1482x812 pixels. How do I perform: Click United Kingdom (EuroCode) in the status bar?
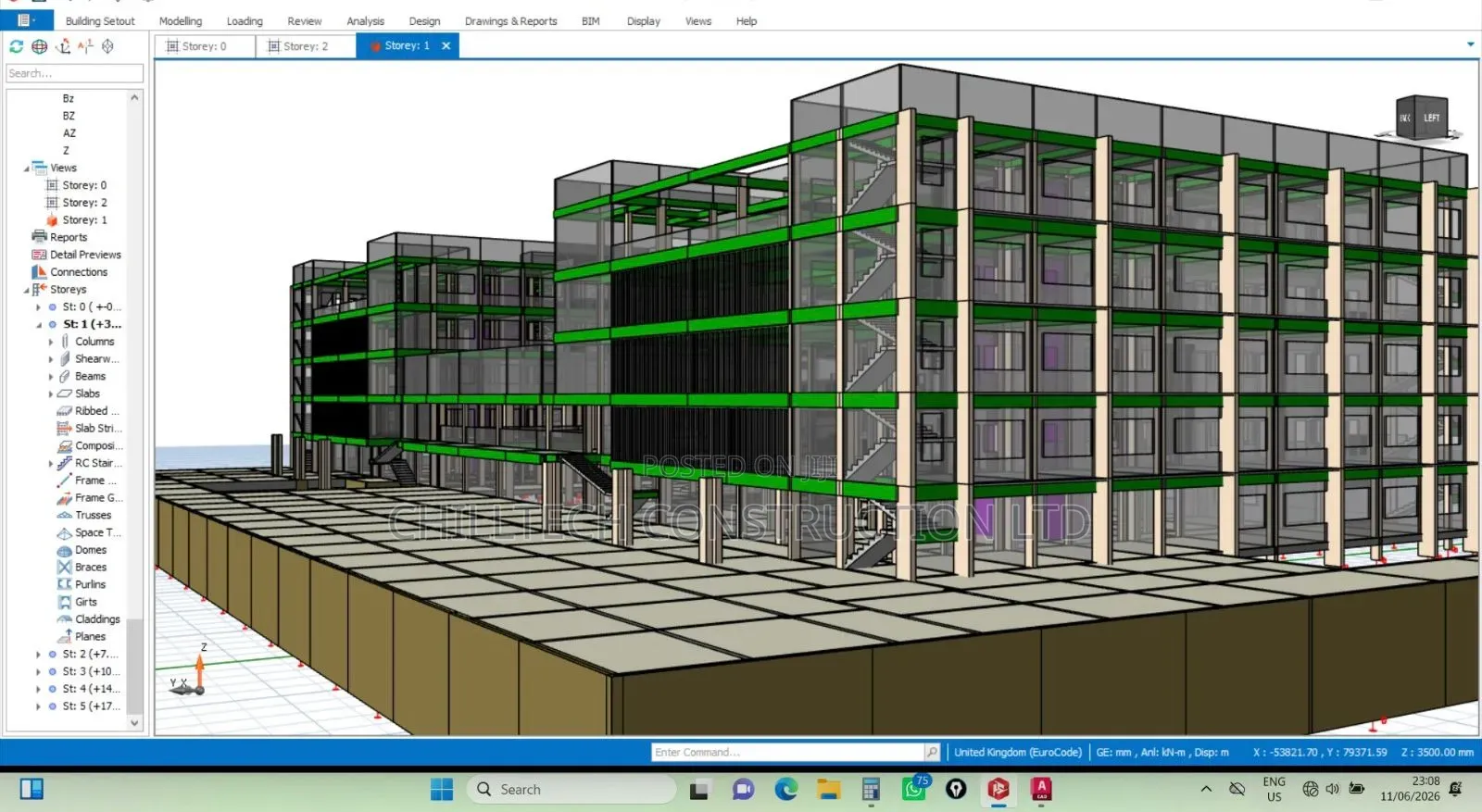click(x=1018, y=753)
